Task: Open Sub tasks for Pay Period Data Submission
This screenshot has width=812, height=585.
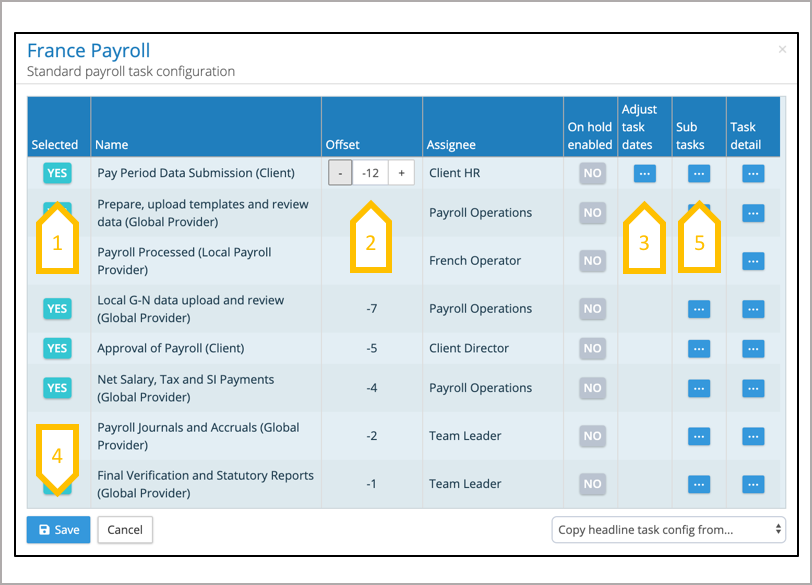Action: point(699,173)
